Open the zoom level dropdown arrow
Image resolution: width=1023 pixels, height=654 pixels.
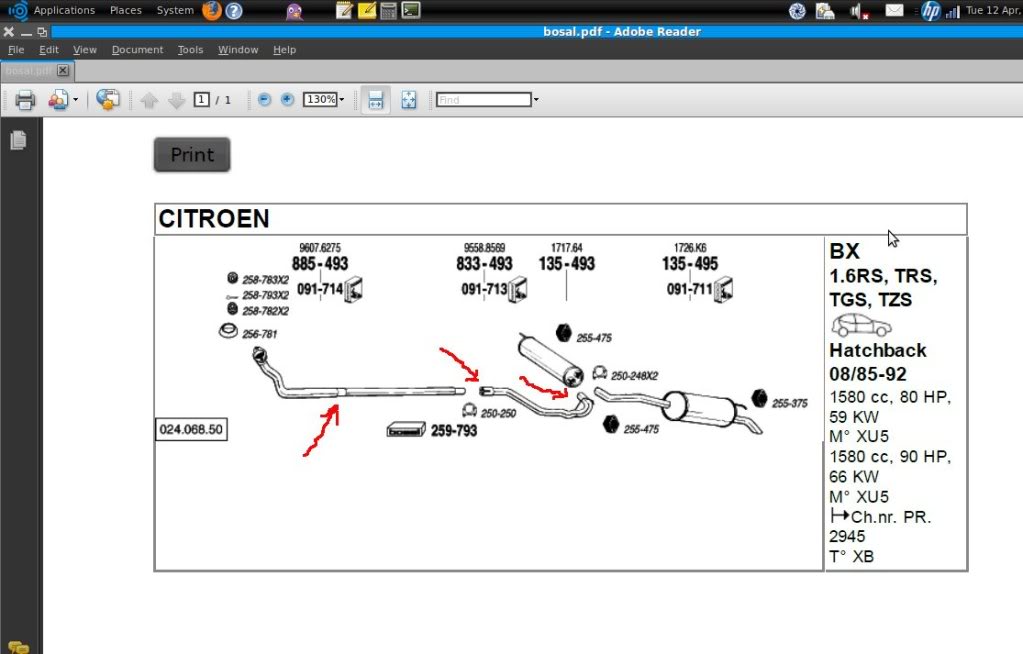pyautogui.click(x=341, y=99)
